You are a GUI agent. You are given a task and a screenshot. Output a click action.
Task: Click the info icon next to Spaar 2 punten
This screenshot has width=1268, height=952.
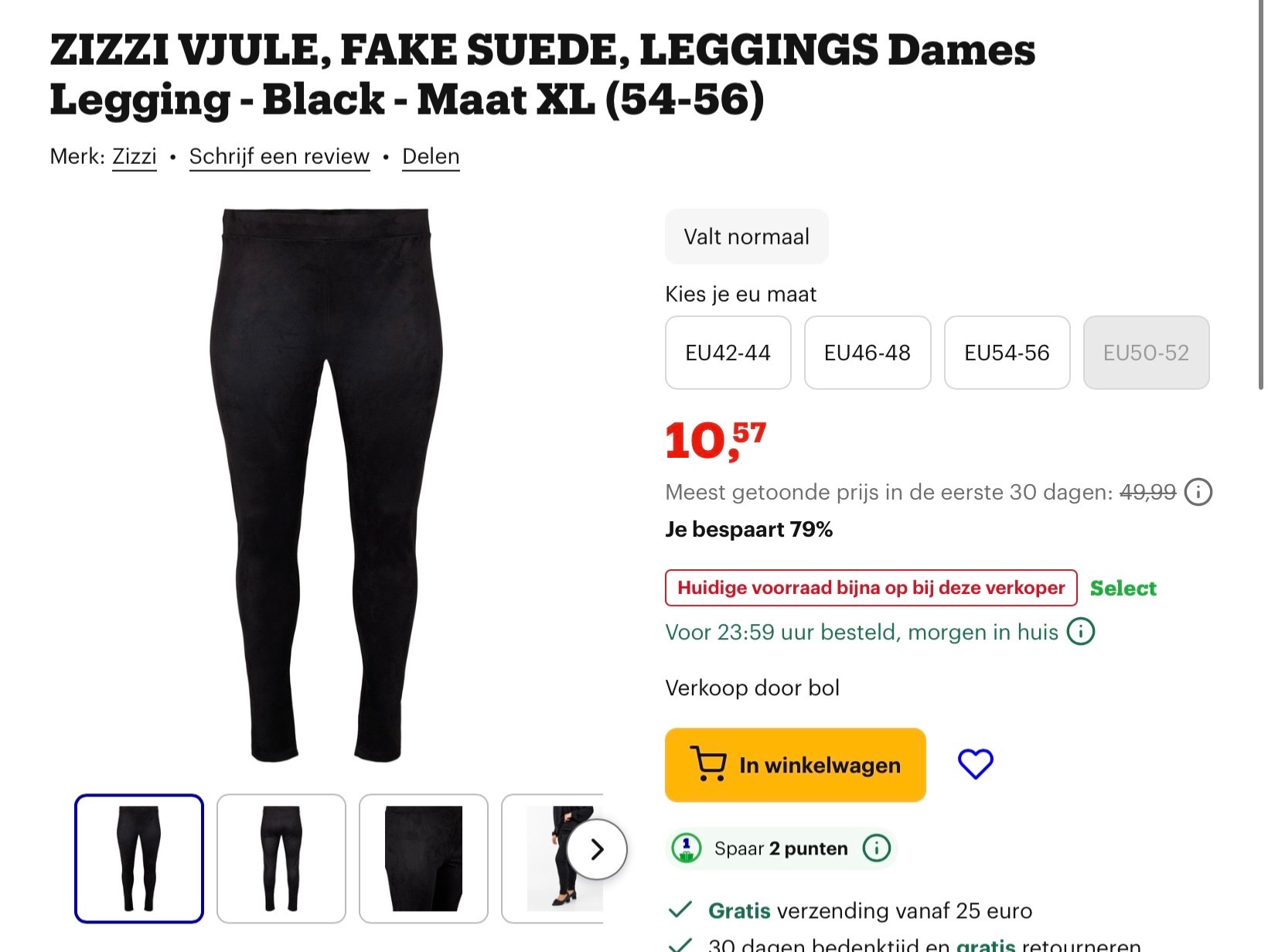878,848
